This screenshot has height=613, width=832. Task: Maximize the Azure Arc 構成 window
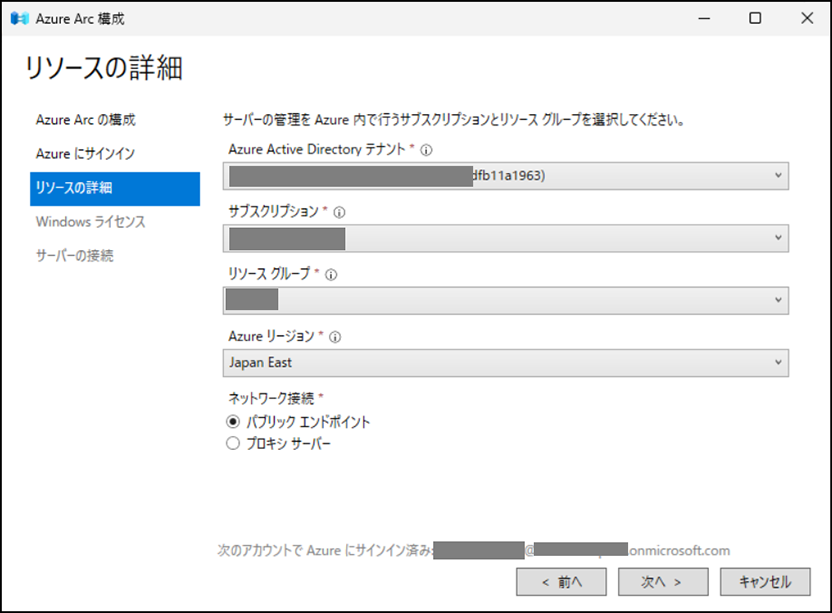(x=755, y=19)
